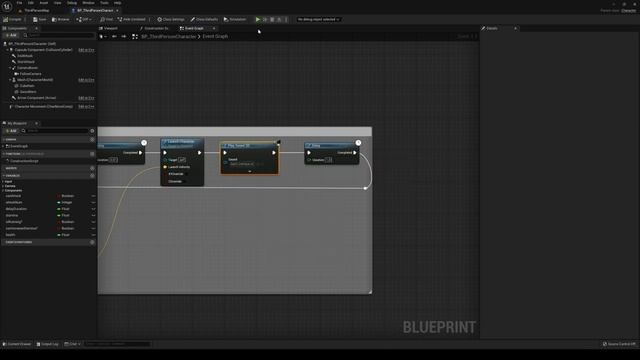640x360 pixels.
Task: Toggle visibility eye of fifth variable row
Action: click(93, 222)
